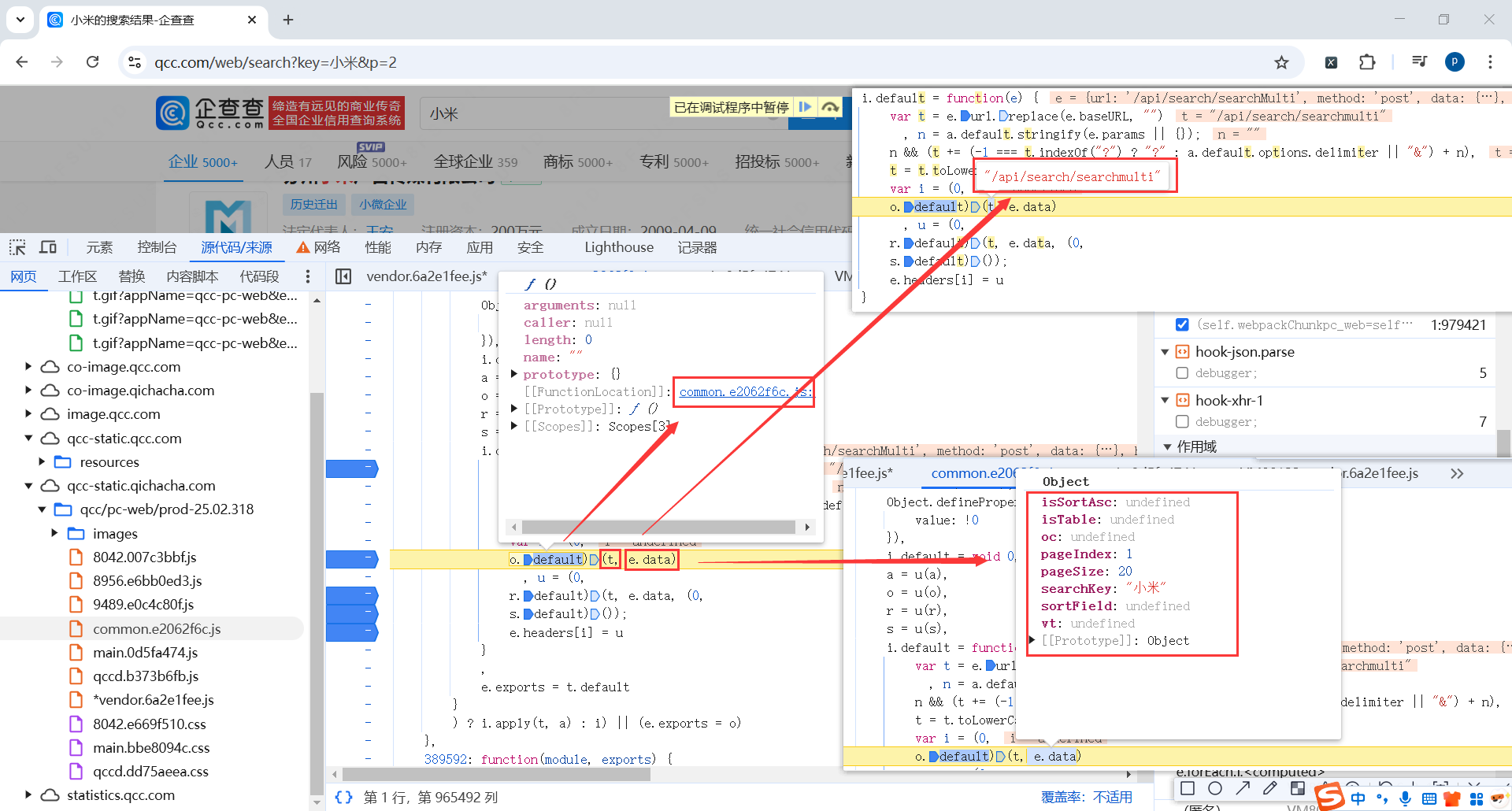Reload the current page

click(x=92, y=62)
